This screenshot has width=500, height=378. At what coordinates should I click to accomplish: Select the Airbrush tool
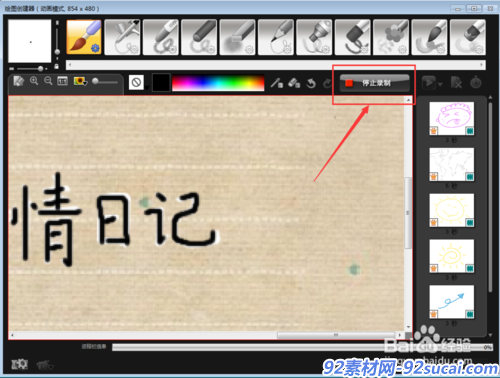(x=122, y=37)
